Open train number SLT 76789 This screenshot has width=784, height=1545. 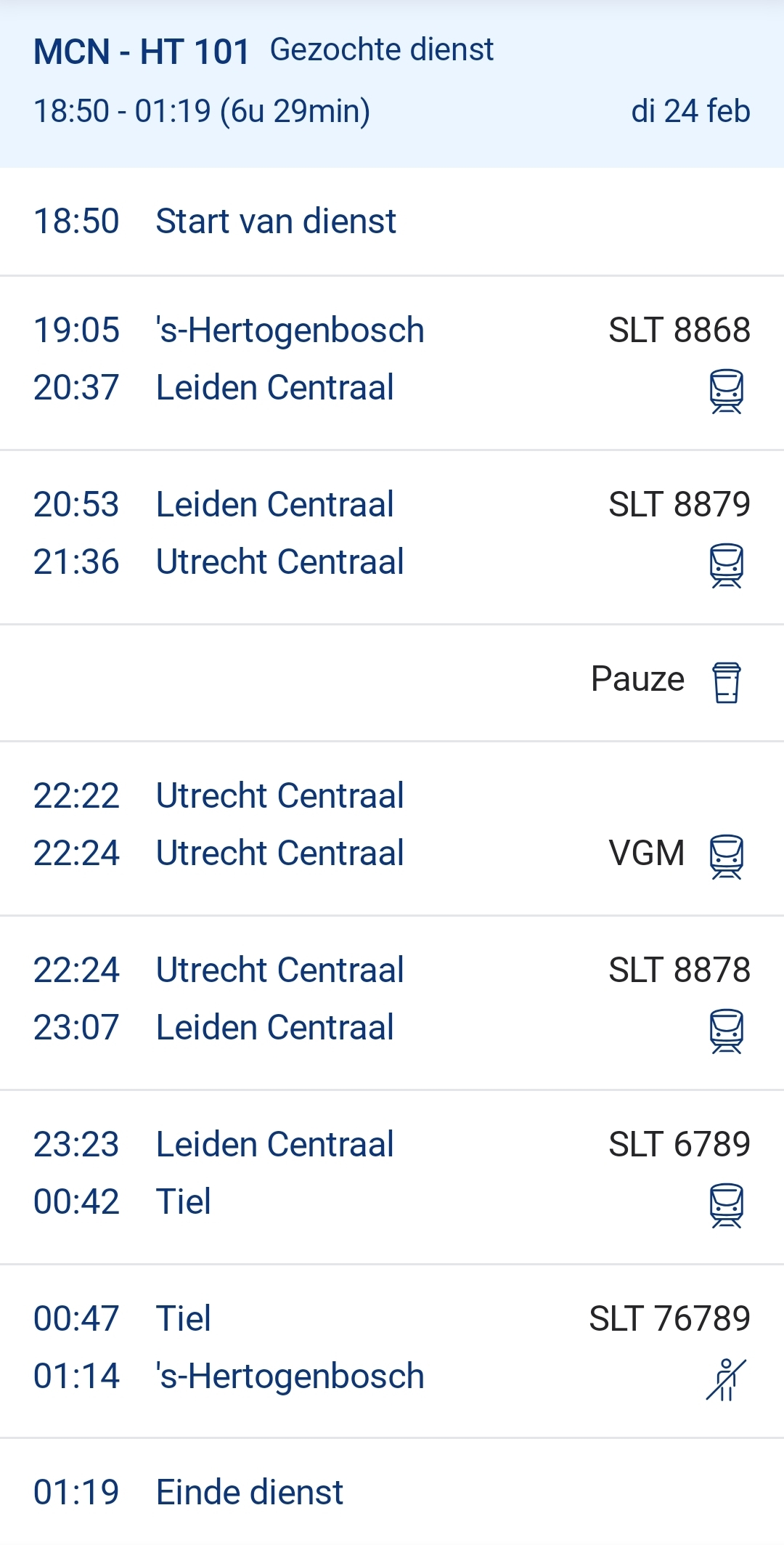tap(669, 1318)
